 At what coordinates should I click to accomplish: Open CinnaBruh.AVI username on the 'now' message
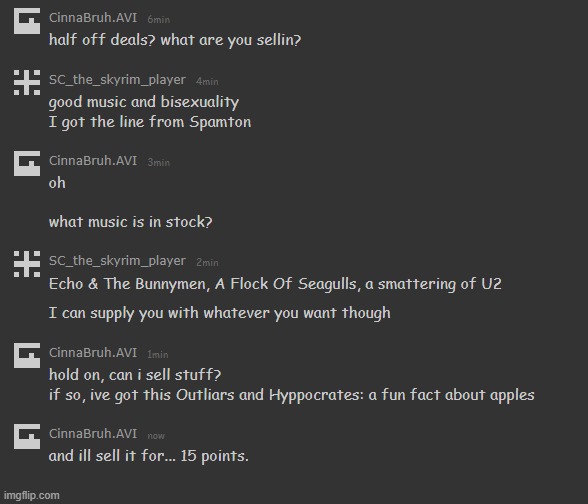pos(93,434)
